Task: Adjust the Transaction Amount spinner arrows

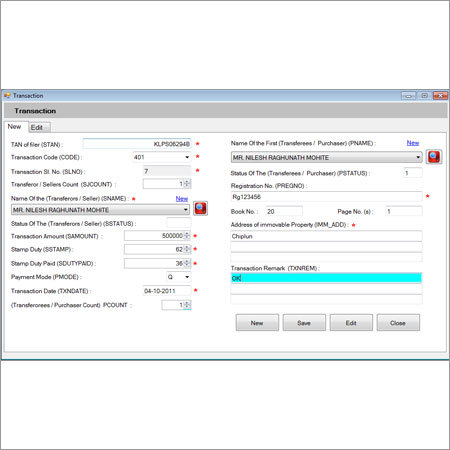Action: [x=187, y=236]
